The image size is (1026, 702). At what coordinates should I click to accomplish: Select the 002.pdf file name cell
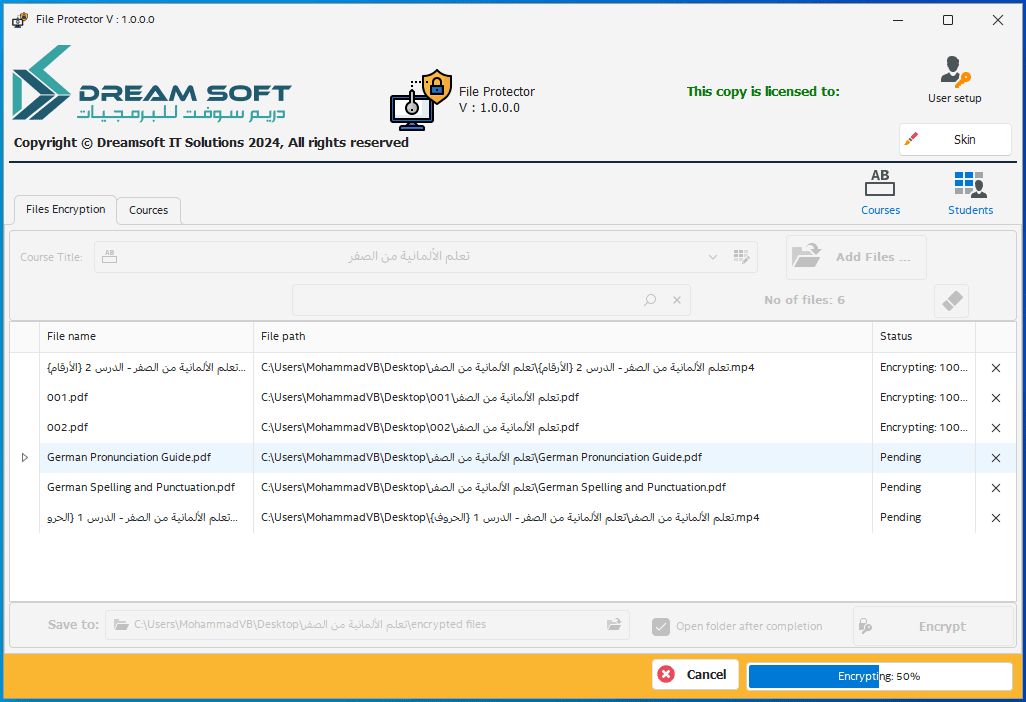[146, 427]
